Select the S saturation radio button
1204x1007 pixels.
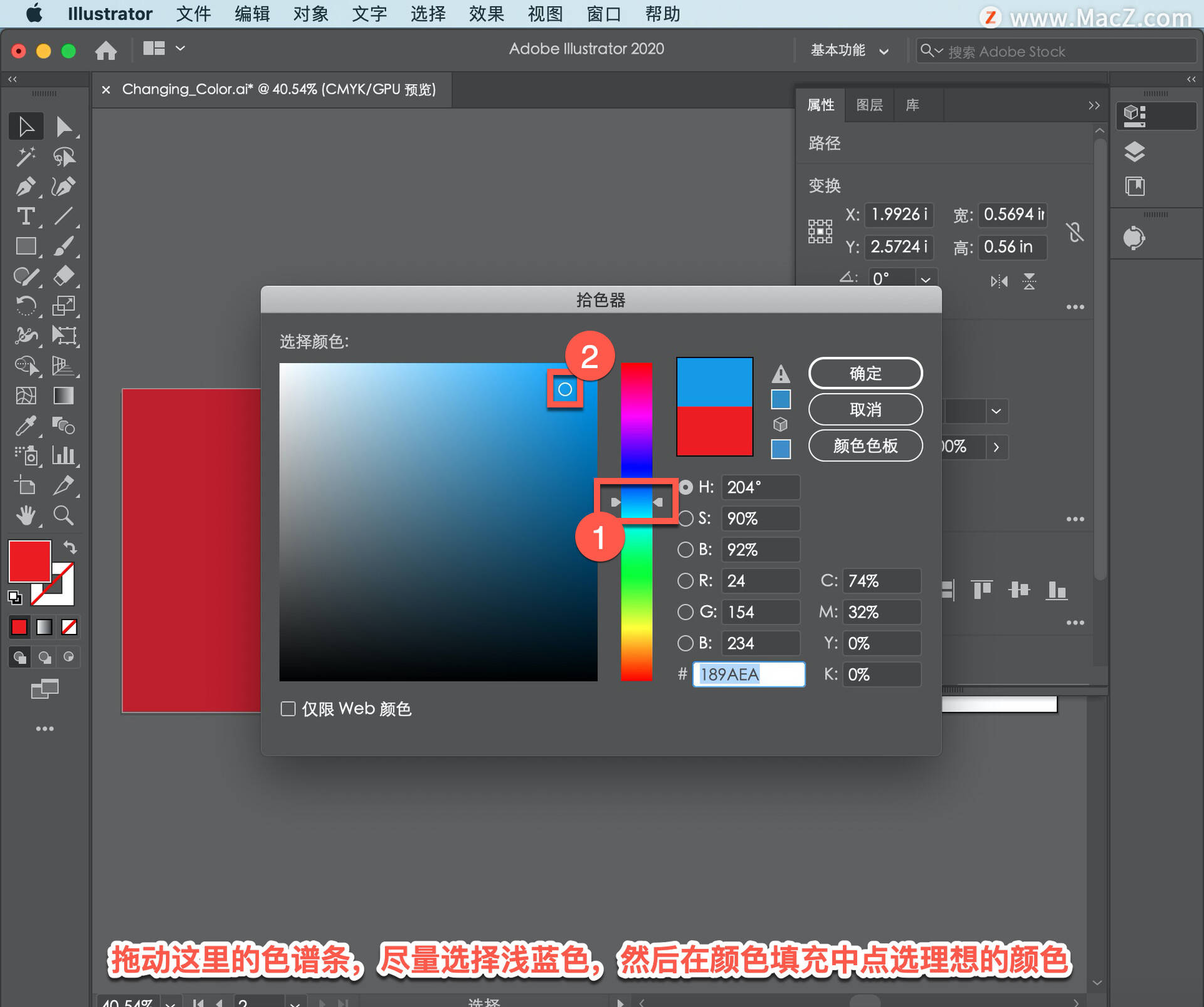[685, 519]
